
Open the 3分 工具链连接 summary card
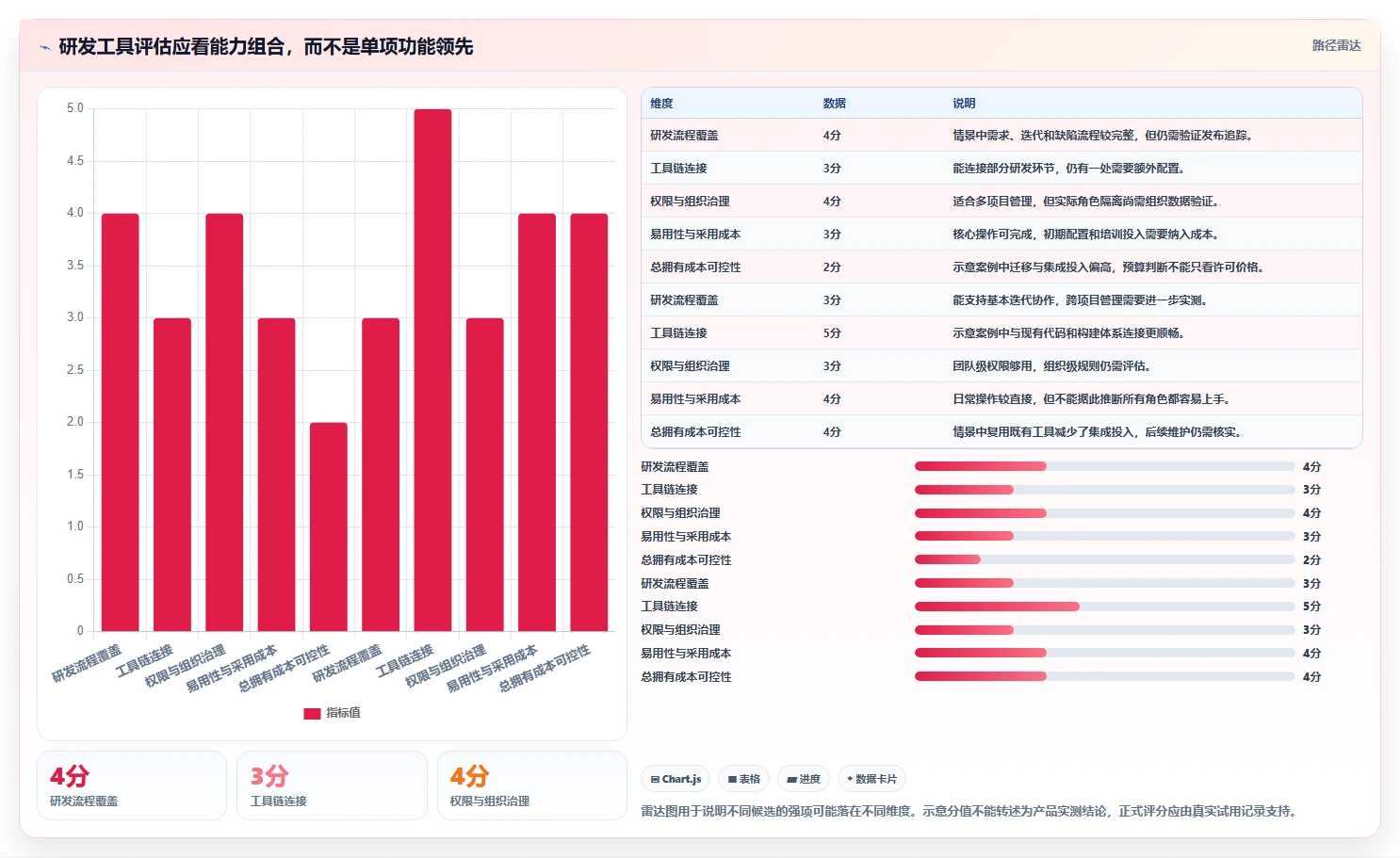click(332, 785)
